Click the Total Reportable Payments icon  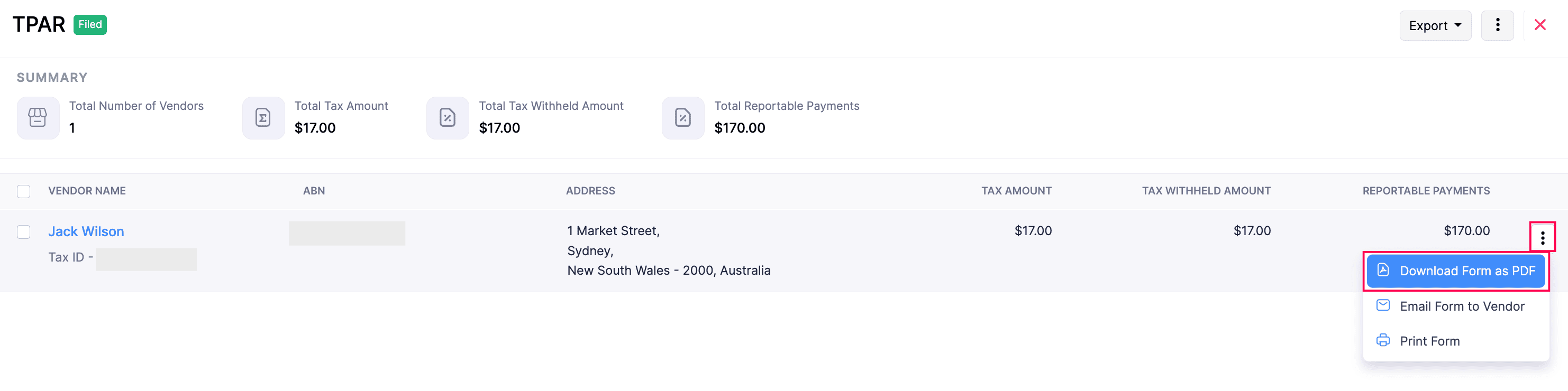pyautogui.click(x=683, y=117)
